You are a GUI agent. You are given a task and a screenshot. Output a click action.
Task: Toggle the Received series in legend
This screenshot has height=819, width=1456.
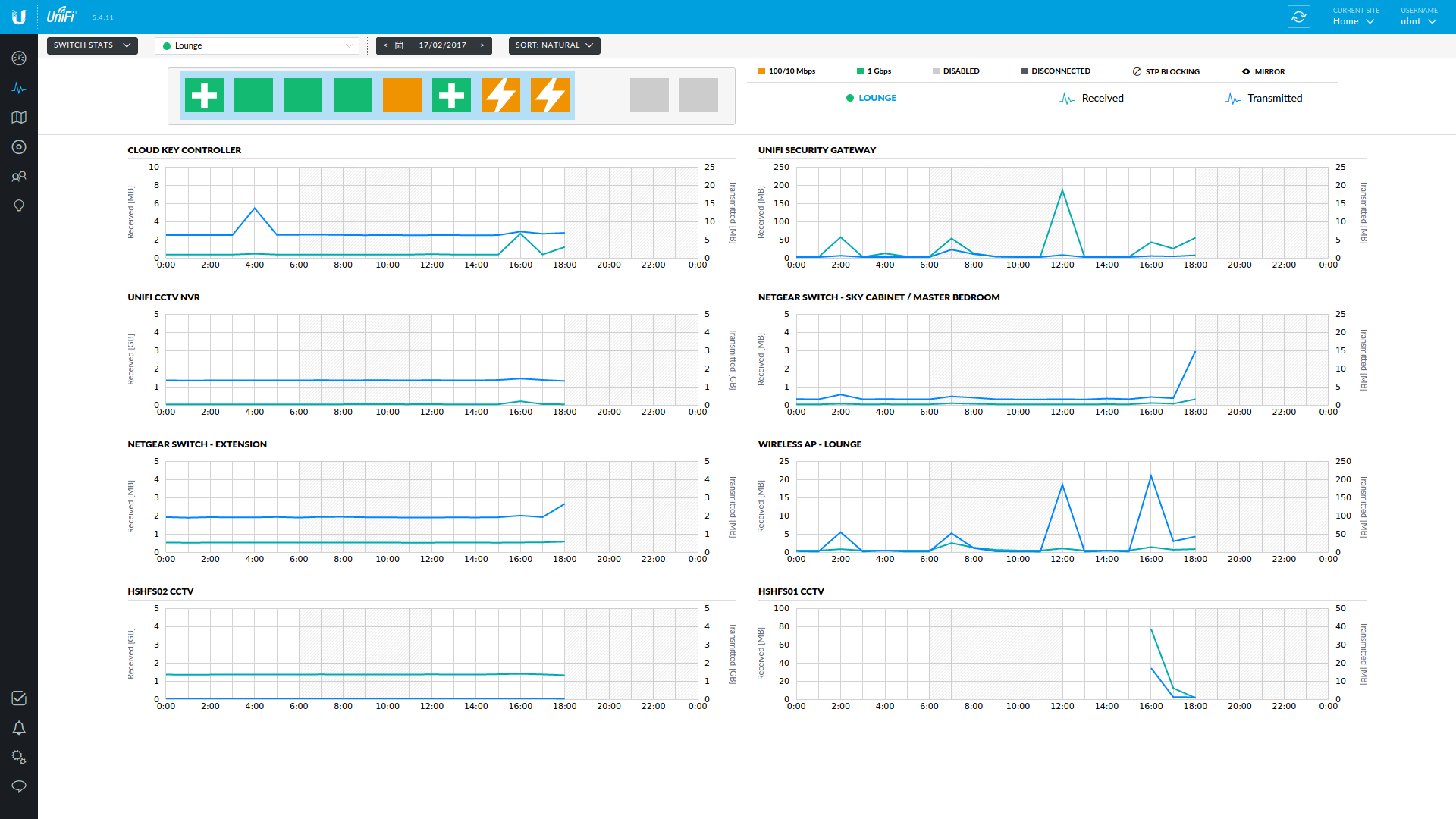(x=1092, y=99)
